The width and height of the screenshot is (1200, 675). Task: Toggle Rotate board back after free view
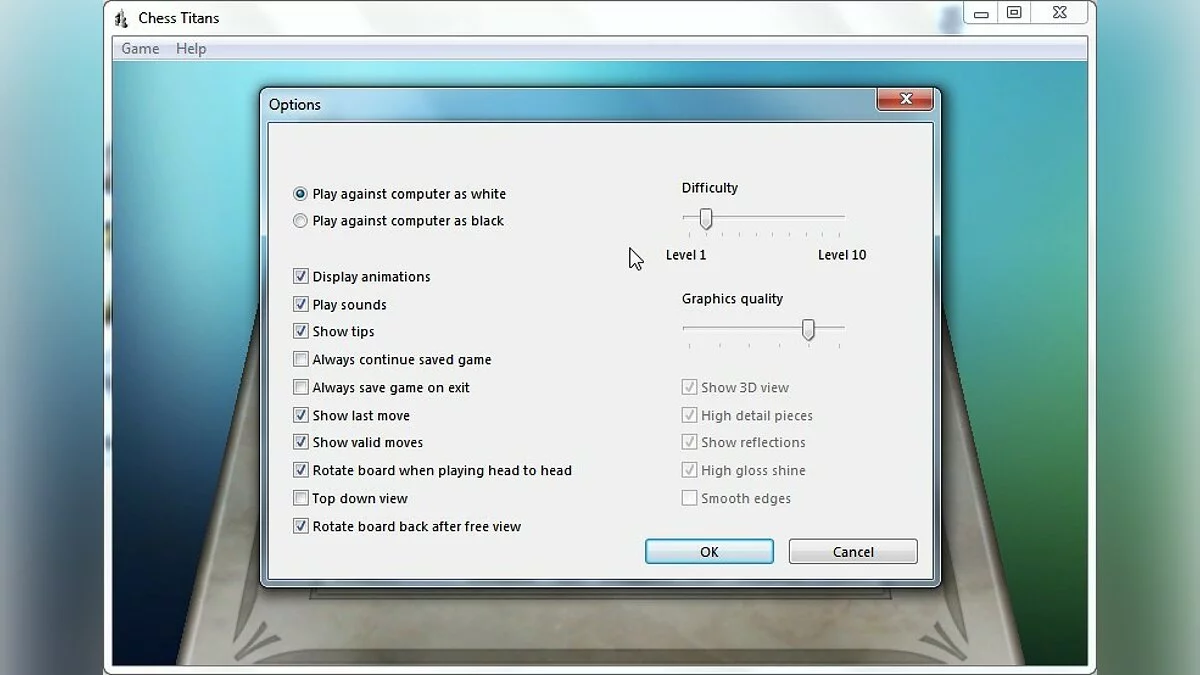(x=300, y=526)
